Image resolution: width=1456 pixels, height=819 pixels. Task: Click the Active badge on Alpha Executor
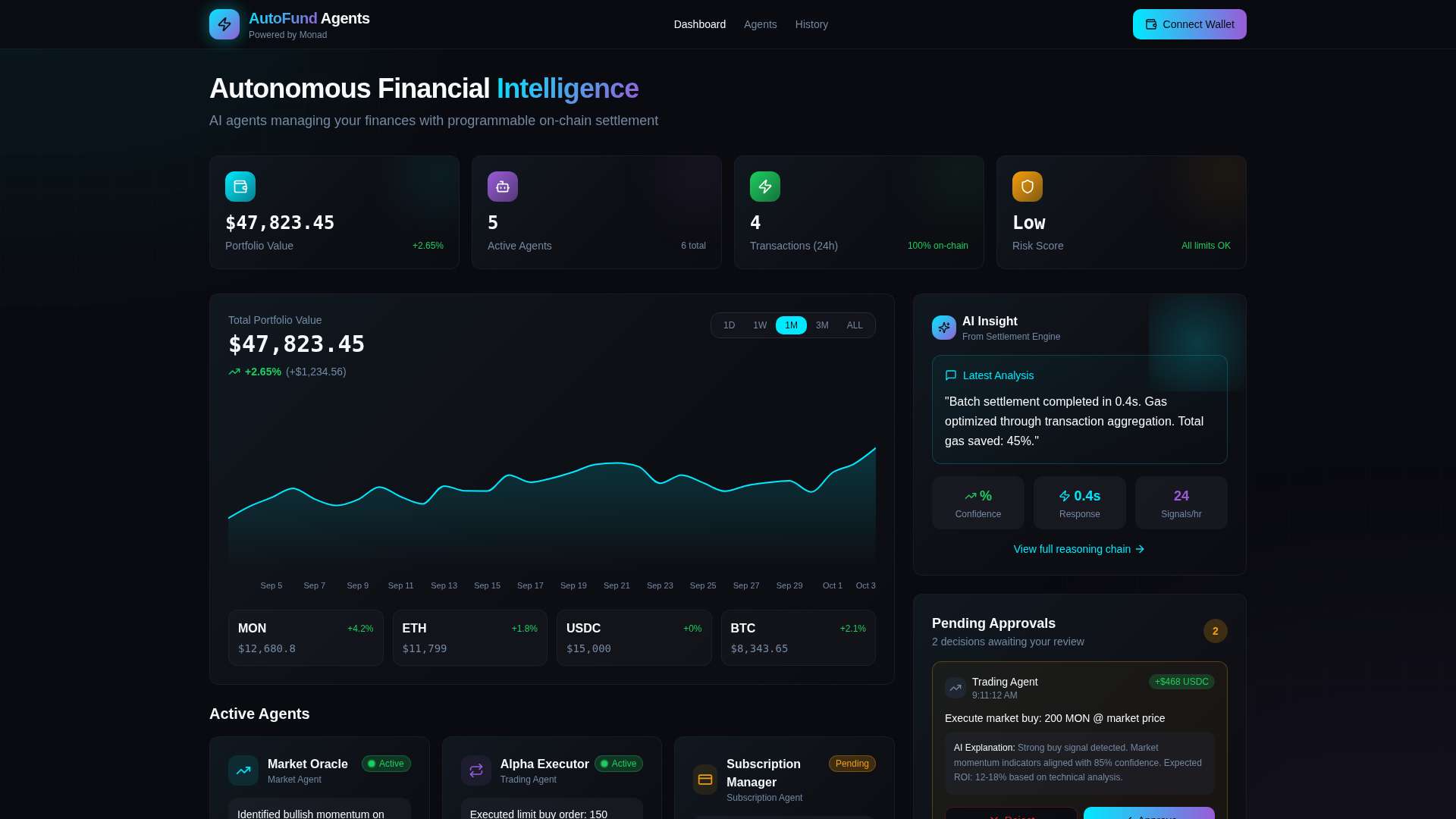coord(619,764)
